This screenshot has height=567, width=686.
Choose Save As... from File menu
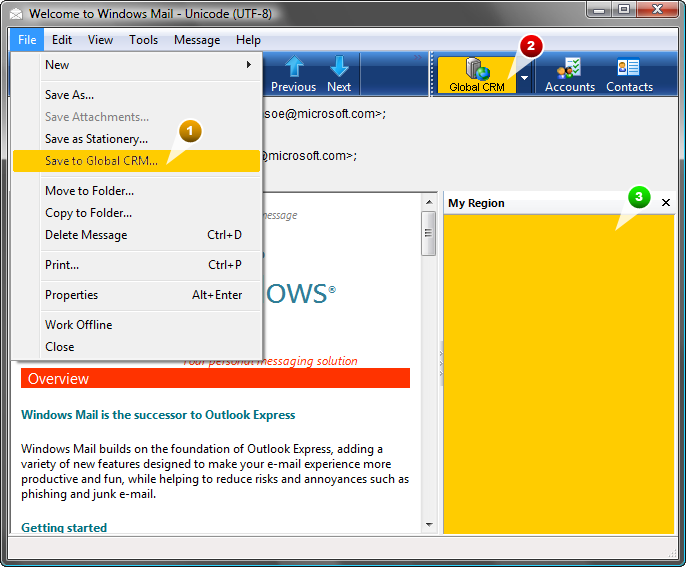[136, 95]
